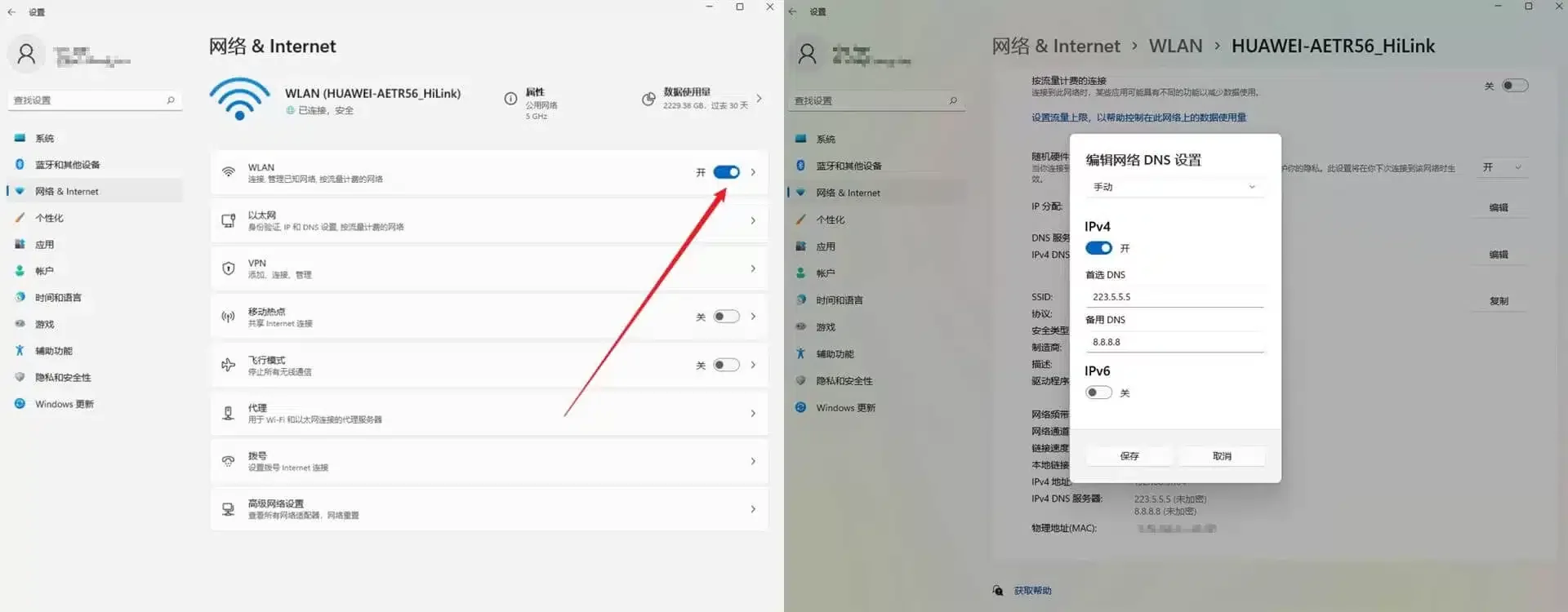Screen dimensions: 1568x612
Task: Expand the VPN row chevron
Action: 753,268
